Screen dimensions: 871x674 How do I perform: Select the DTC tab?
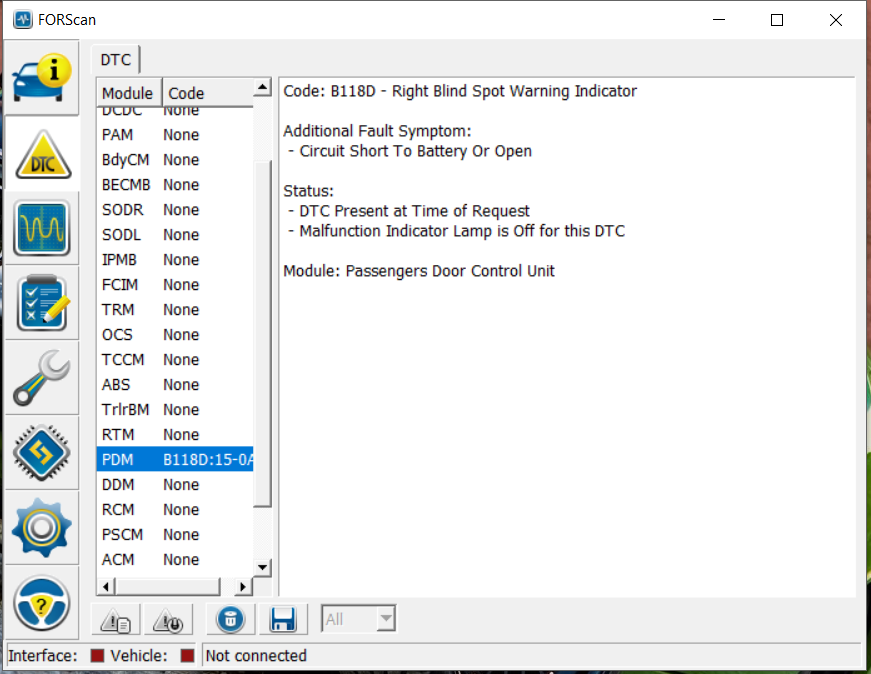click(x=116, y=60)
